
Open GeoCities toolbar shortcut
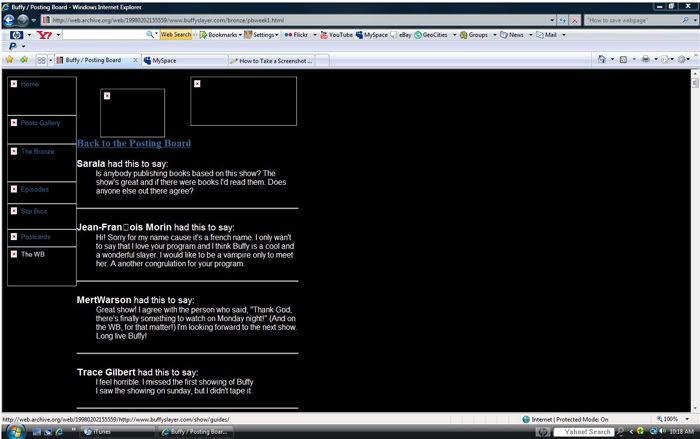click(x=431, y=35)
